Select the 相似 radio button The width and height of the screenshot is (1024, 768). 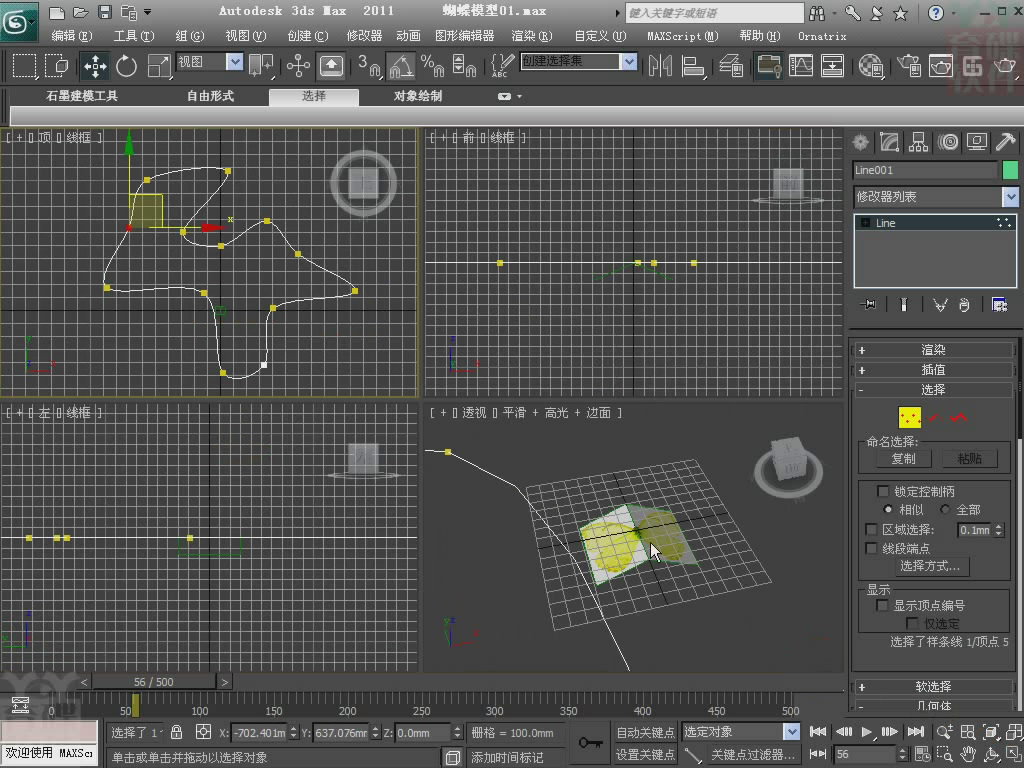[888, 509]
